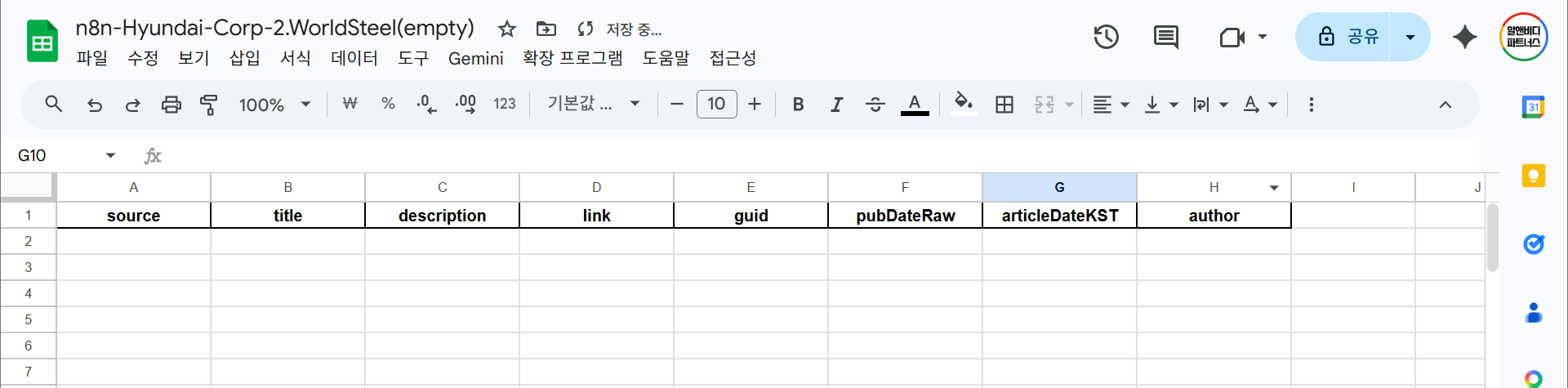Format cell as percent
The width and height of the screenshot is (1568, 388).
388,104
